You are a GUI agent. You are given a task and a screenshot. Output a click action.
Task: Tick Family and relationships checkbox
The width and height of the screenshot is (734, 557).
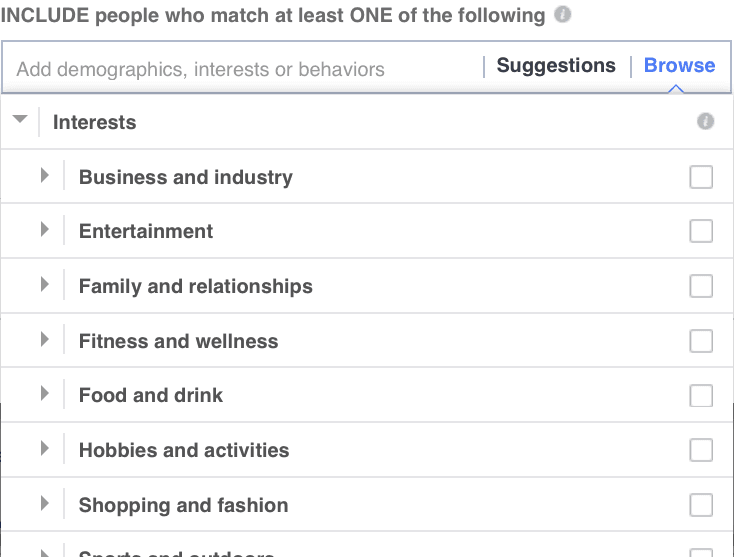701,286
